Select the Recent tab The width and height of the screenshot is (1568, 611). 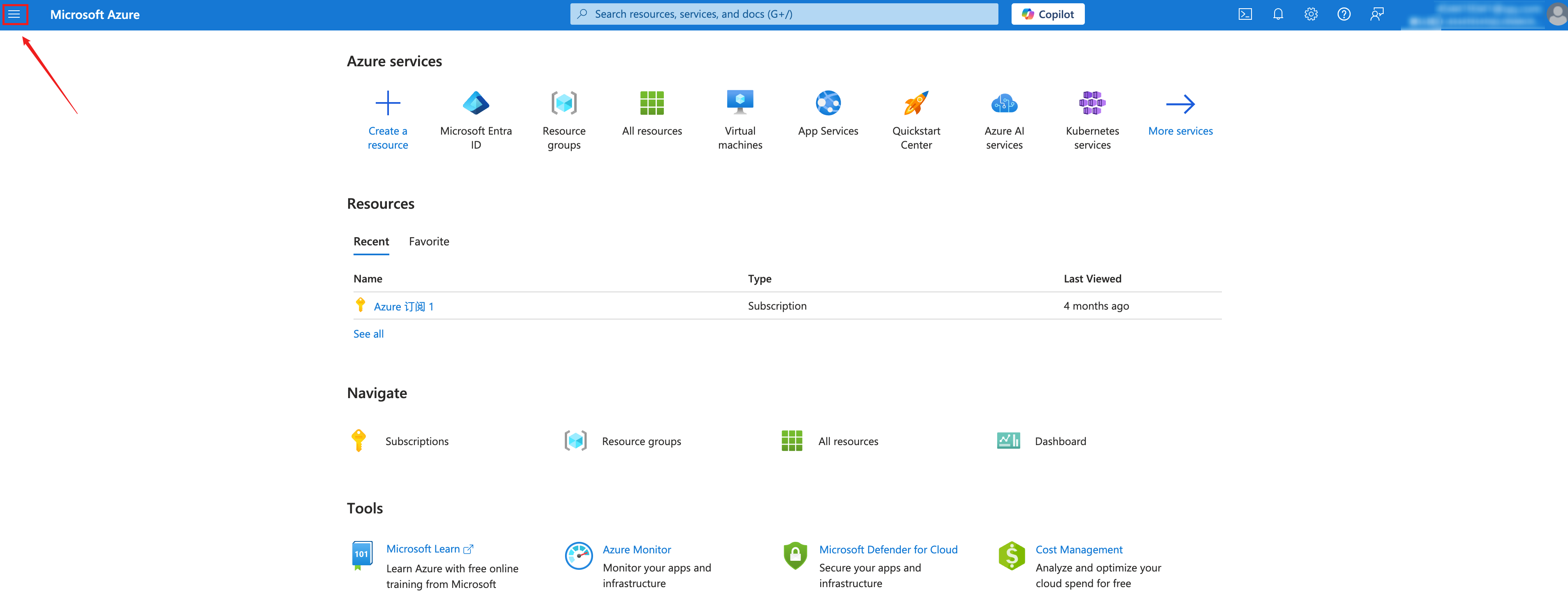coord(371,241)
